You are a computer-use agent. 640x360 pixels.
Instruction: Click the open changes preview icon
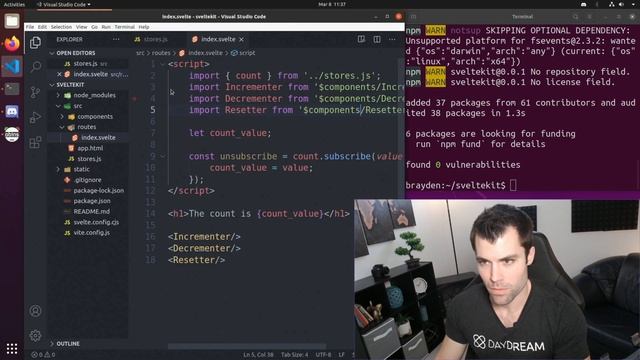click(361, 39)
